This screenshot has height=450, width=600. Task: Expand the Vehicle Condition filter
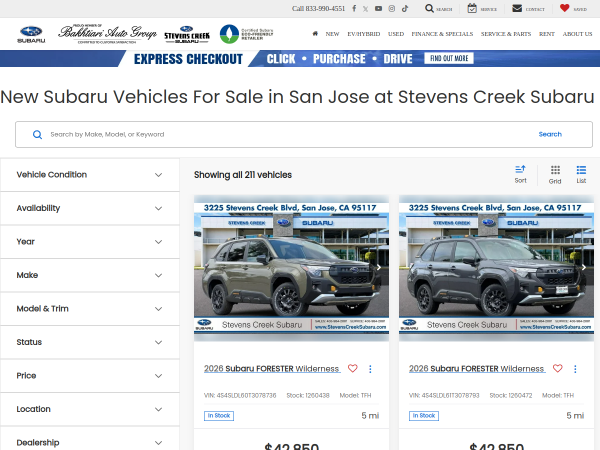[90, 175]
